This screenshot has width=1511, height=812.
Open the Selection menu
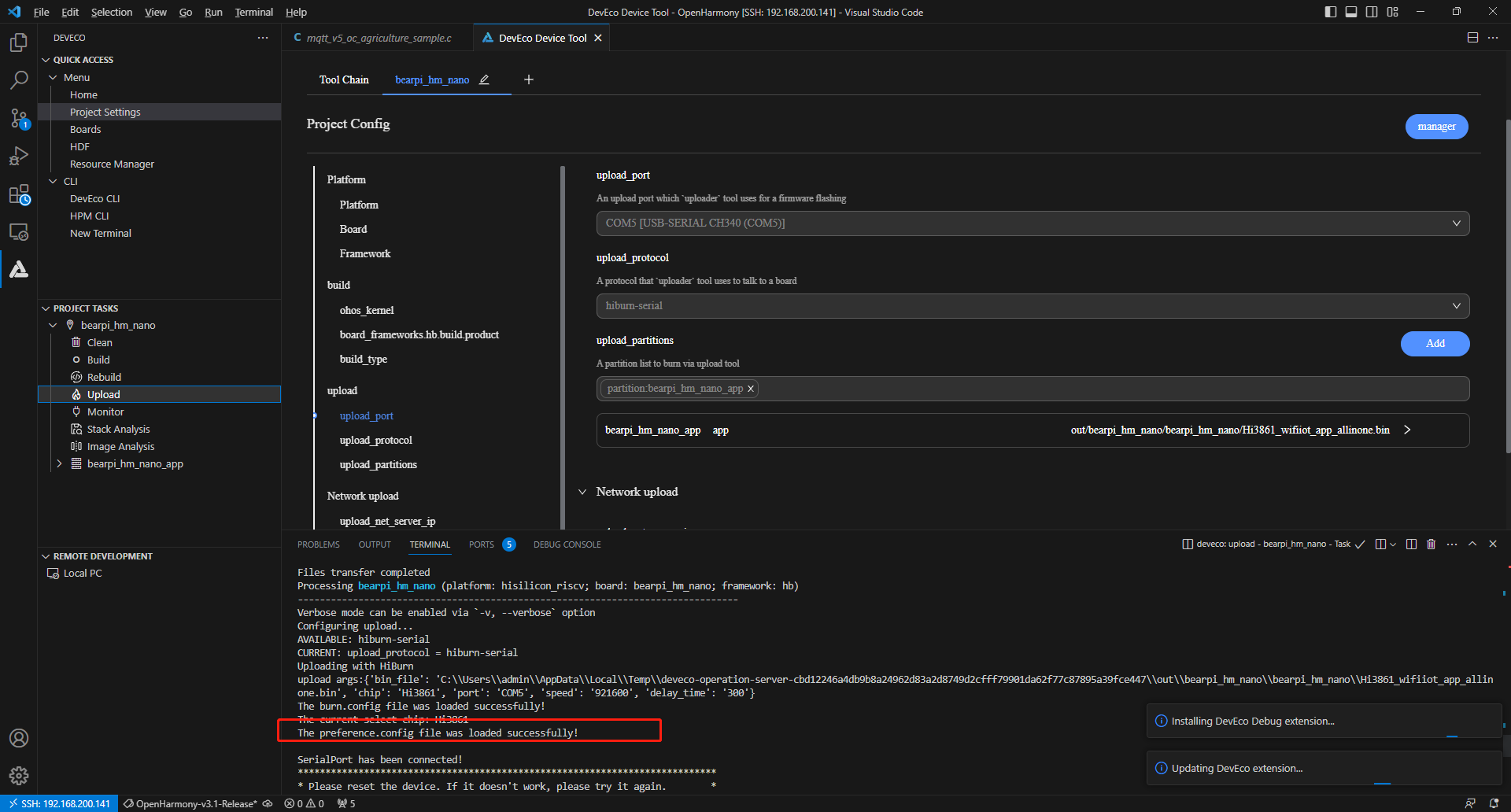112,12
